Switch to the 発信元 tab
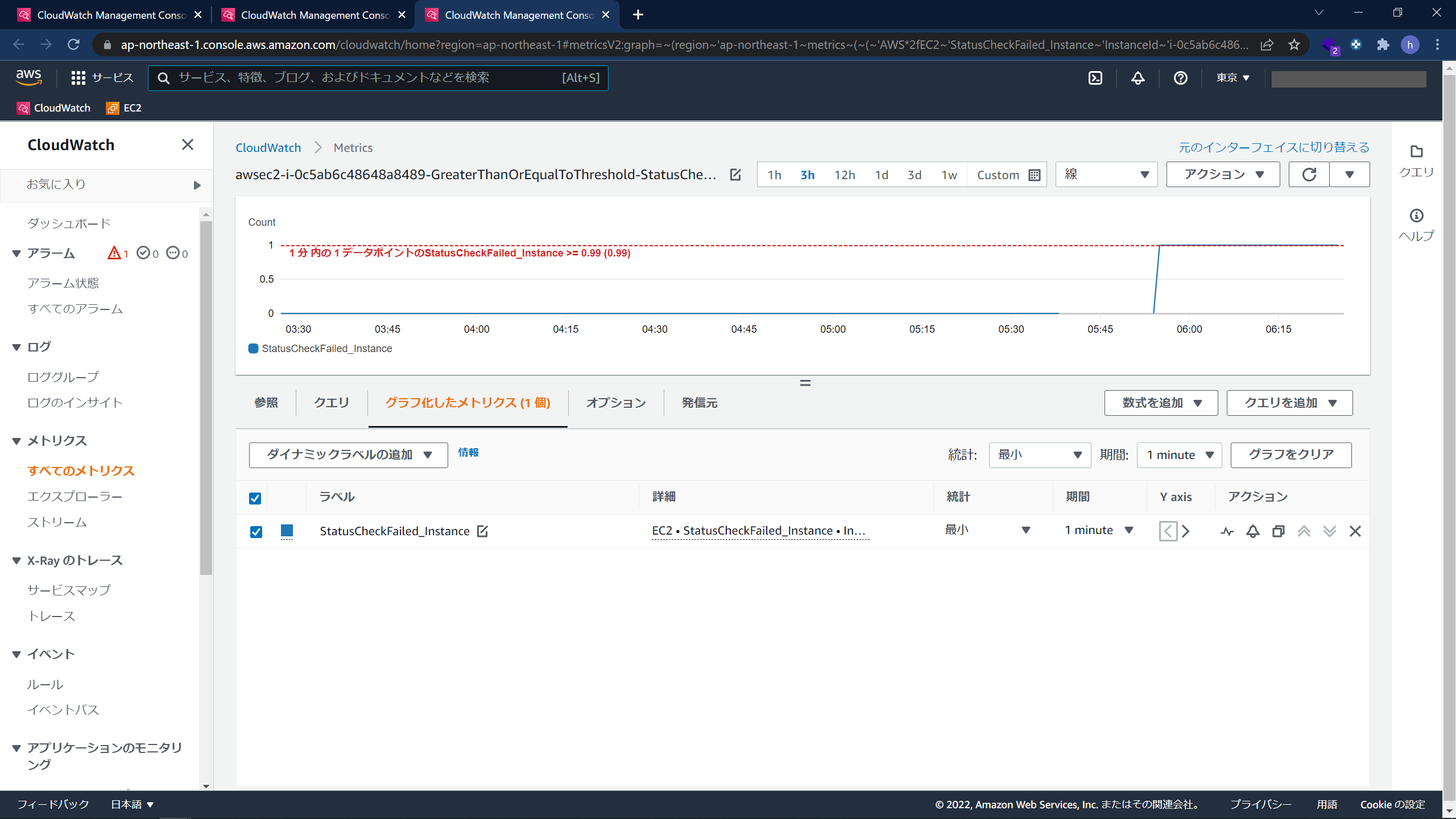 [x=700, y=403]
